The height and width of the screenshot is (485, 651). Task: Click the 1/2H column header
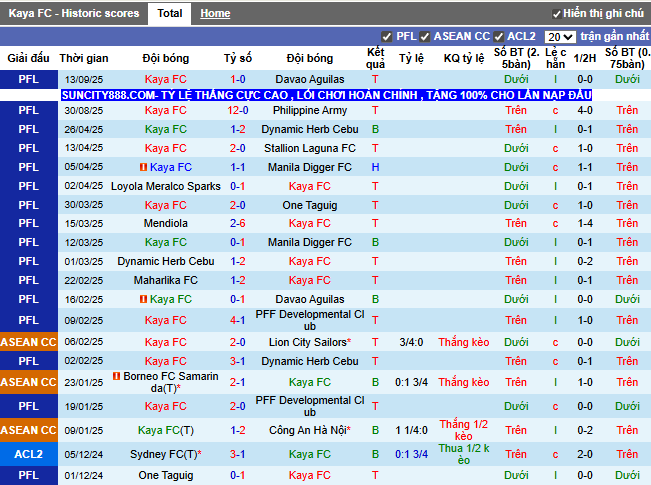point(585,58)
